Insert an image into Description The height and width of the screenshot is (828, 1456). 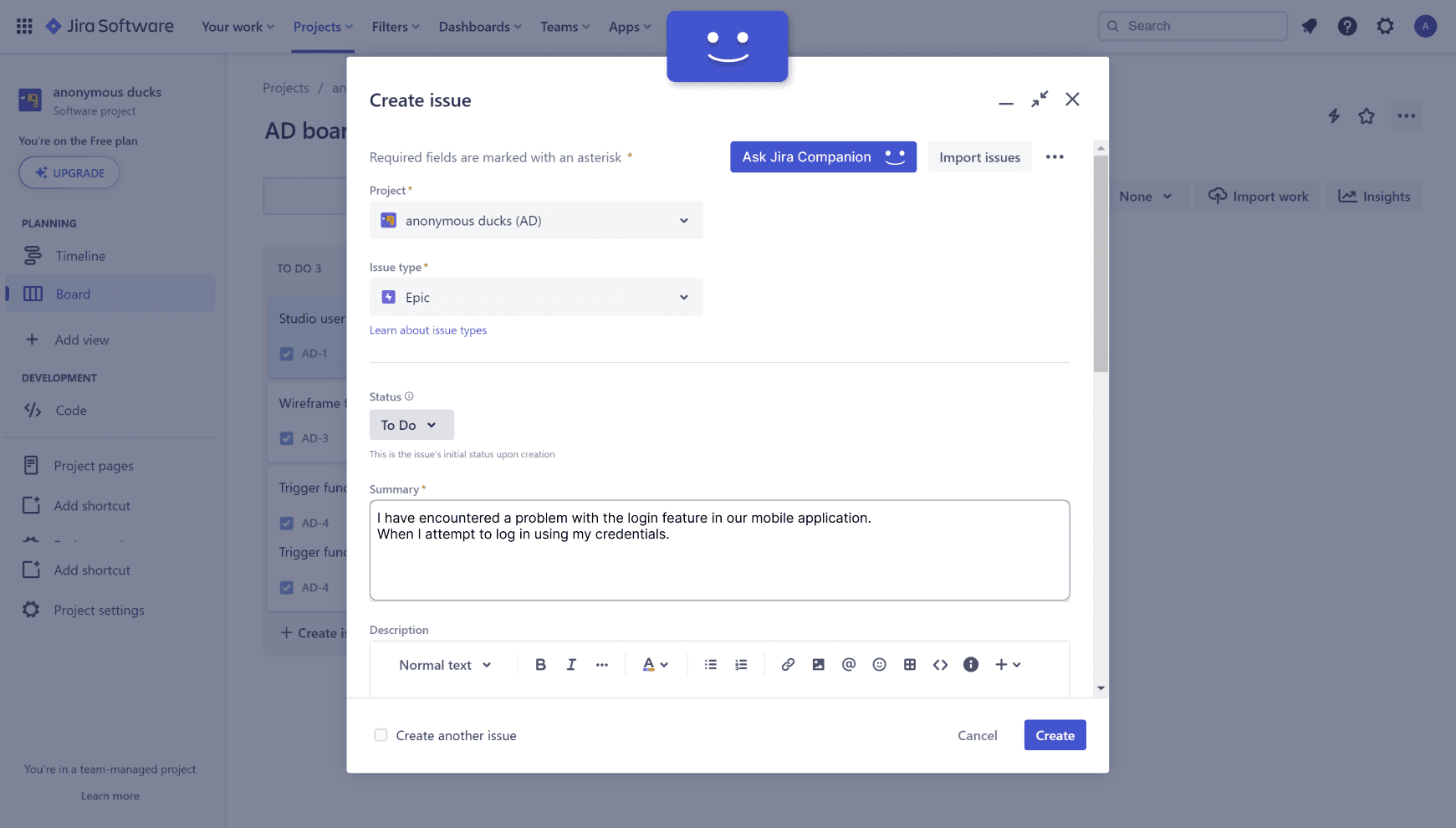[x=819, y=665]
